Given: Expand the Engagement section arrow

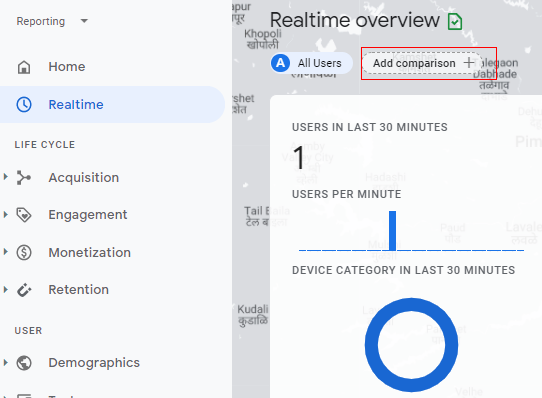Looking at the screenshot, I should pyautogui.click(x=5, y=214).
